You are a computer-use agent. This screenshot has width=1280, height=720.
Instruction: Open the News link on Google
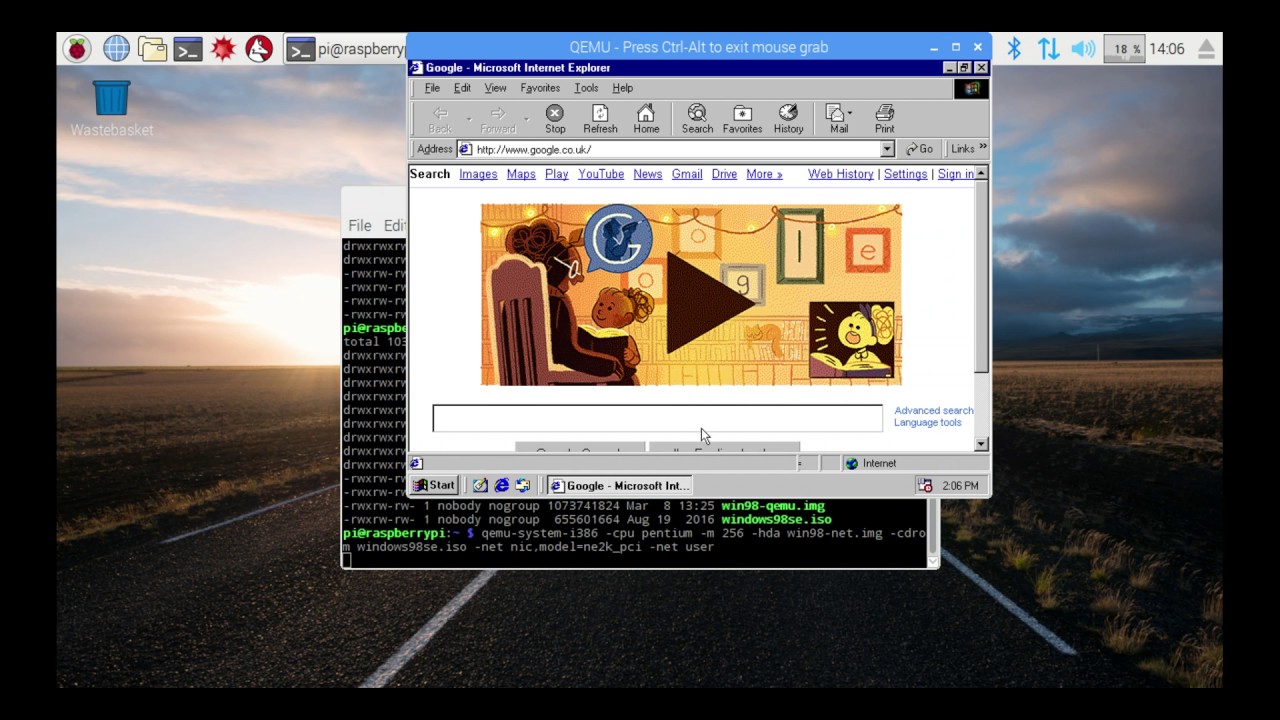pos(648,174)
